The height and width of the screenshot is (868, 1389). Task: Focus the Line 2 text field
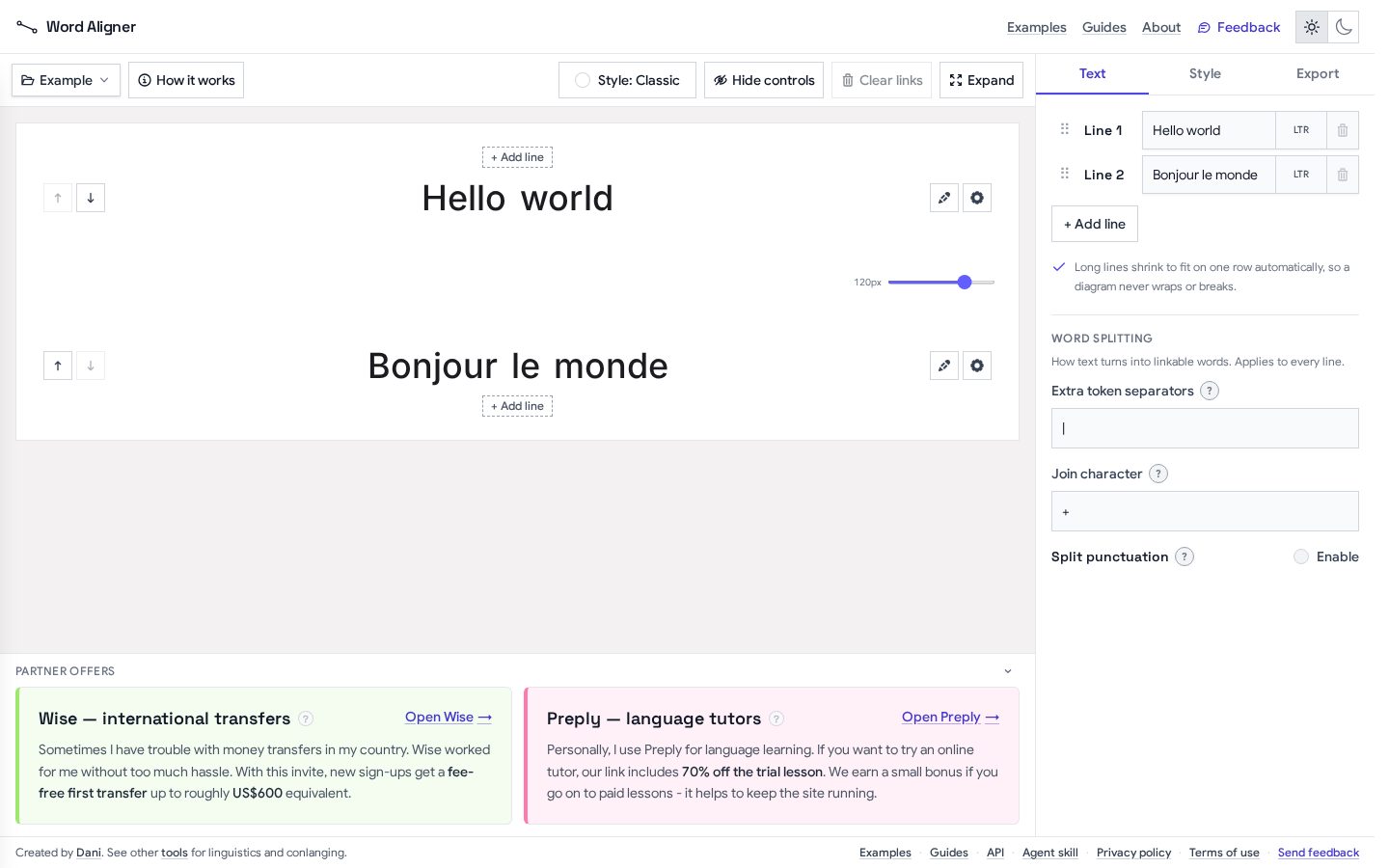click(x=1210, y=175)
